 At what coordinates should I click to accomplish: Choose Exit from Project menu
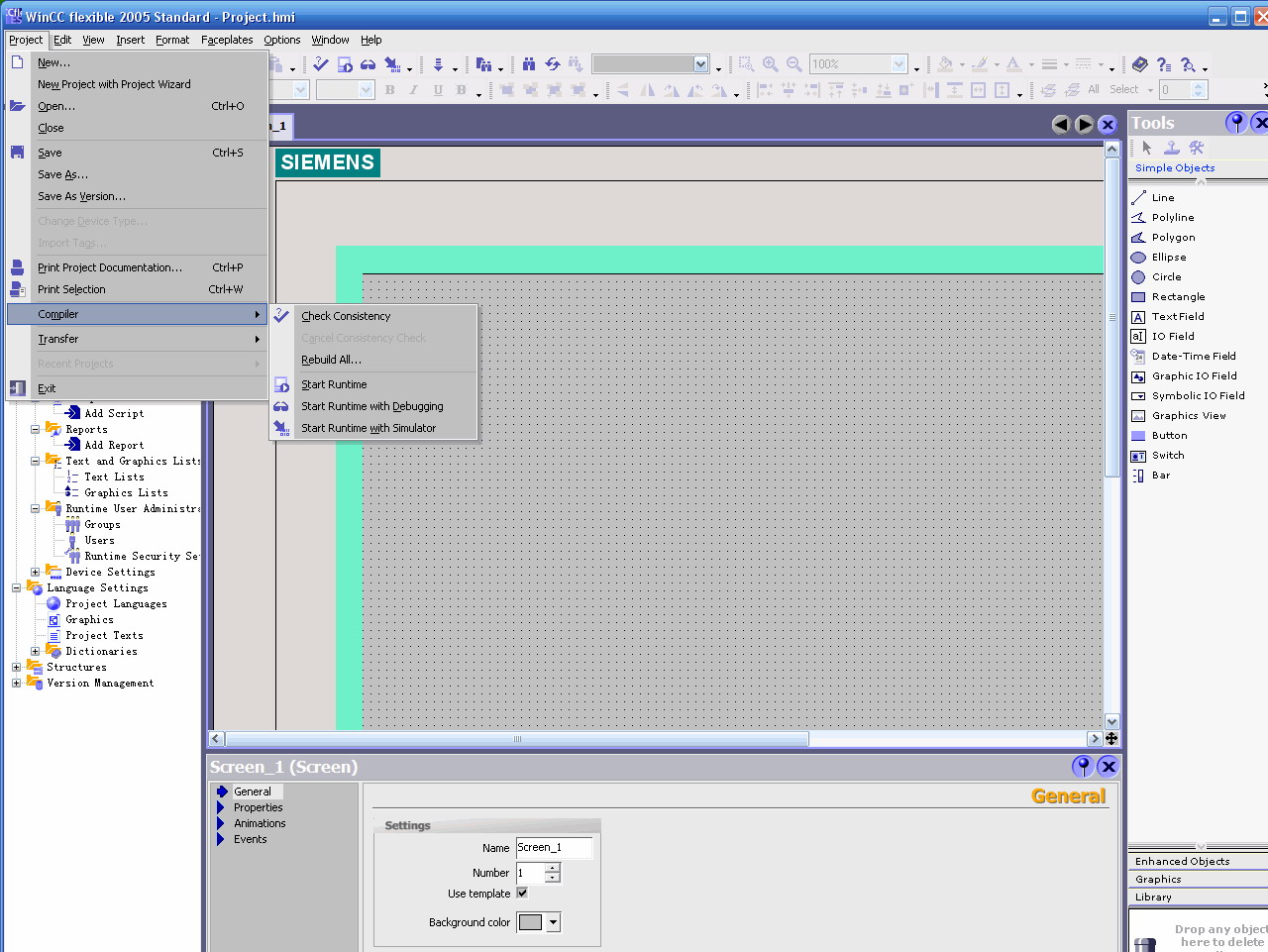[137, 388]
